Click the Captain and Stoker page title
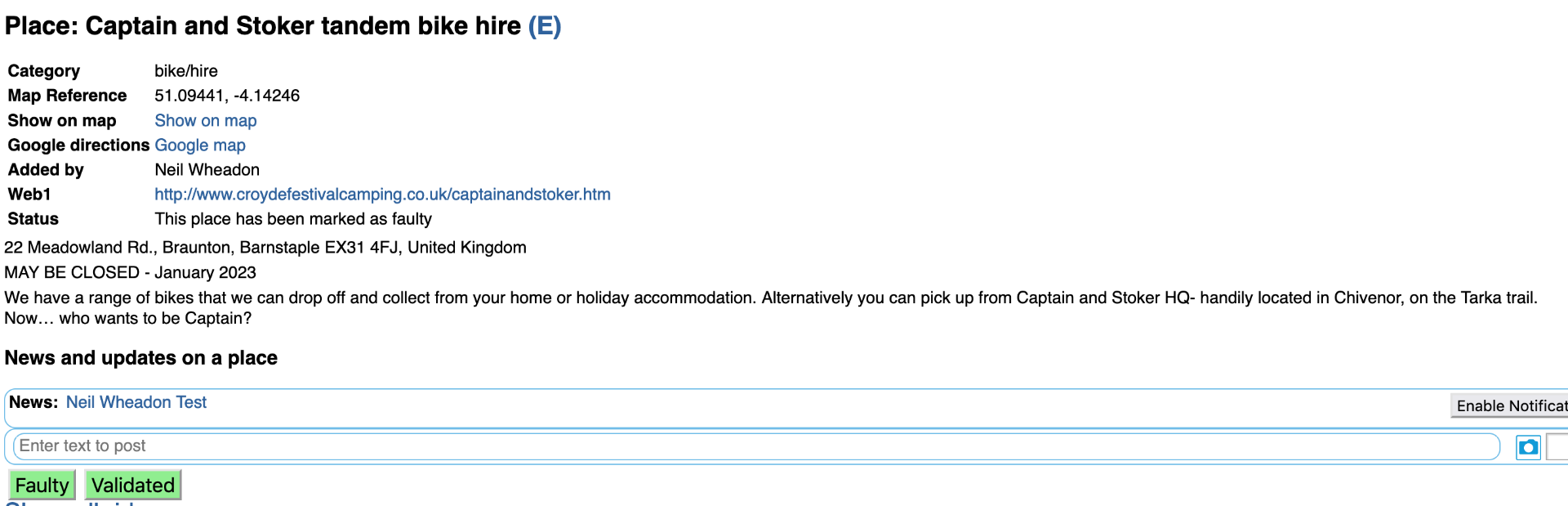Image resolution: width=1568 pixels, height=506 pixels. [263, 26]
